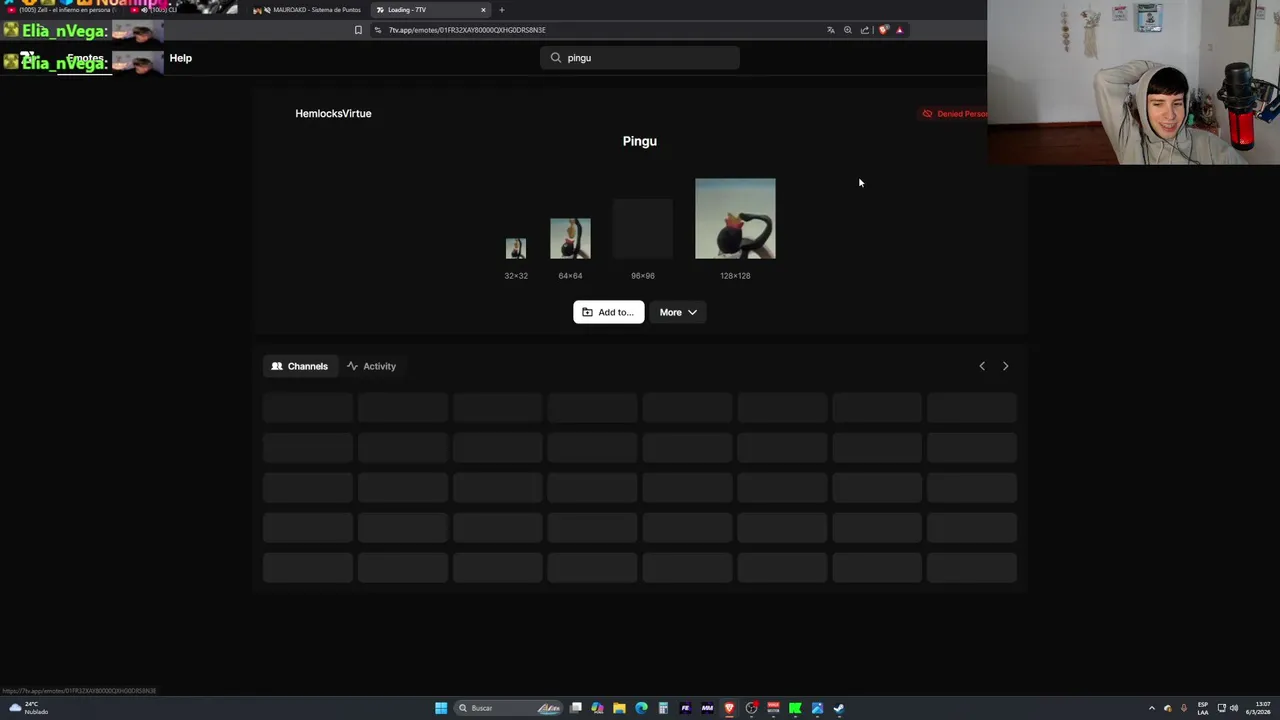Select the 128×128 Pingu emote preview
Screen dimensions: 1280x720
tap(735, 219)
